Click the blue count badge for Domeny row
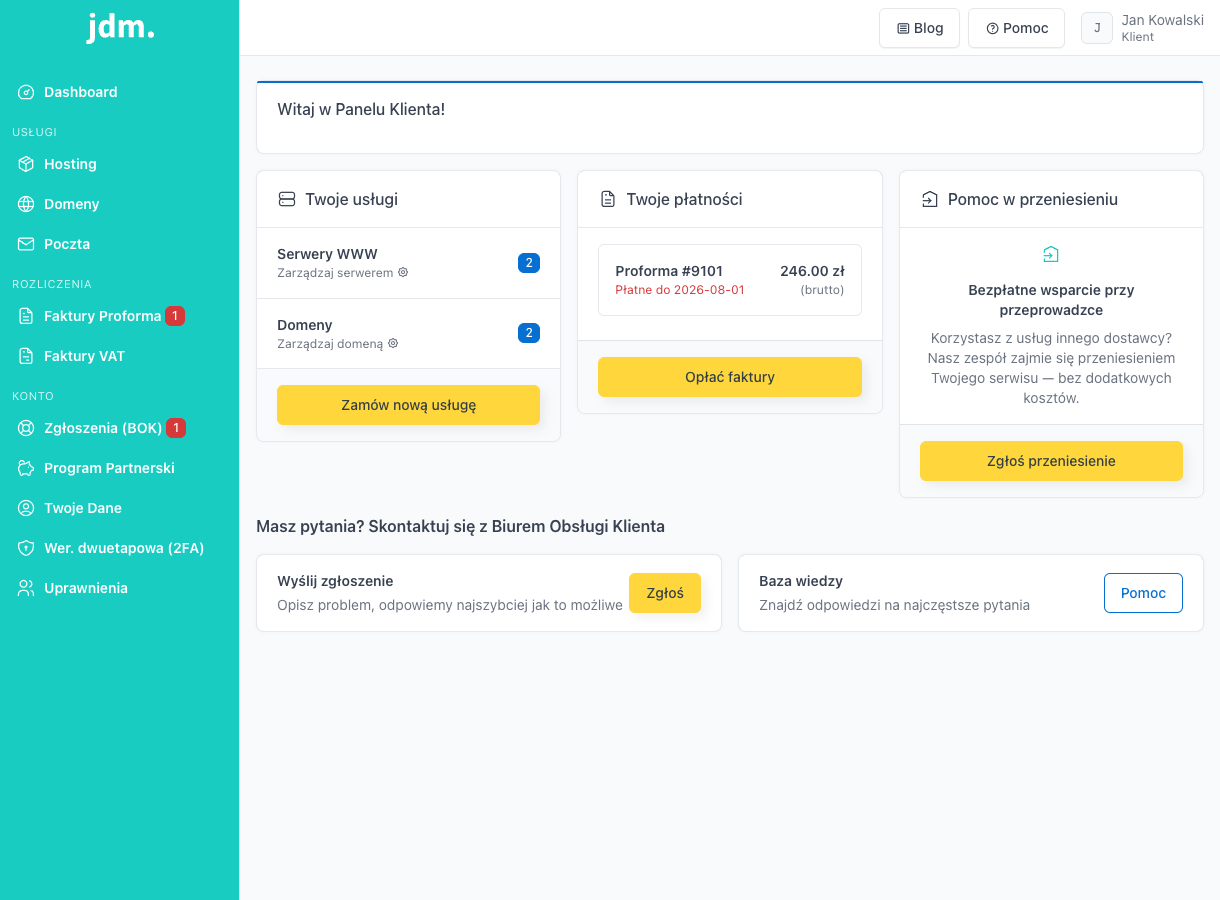This screenshot has height=900, width=1220. [529, 333]
